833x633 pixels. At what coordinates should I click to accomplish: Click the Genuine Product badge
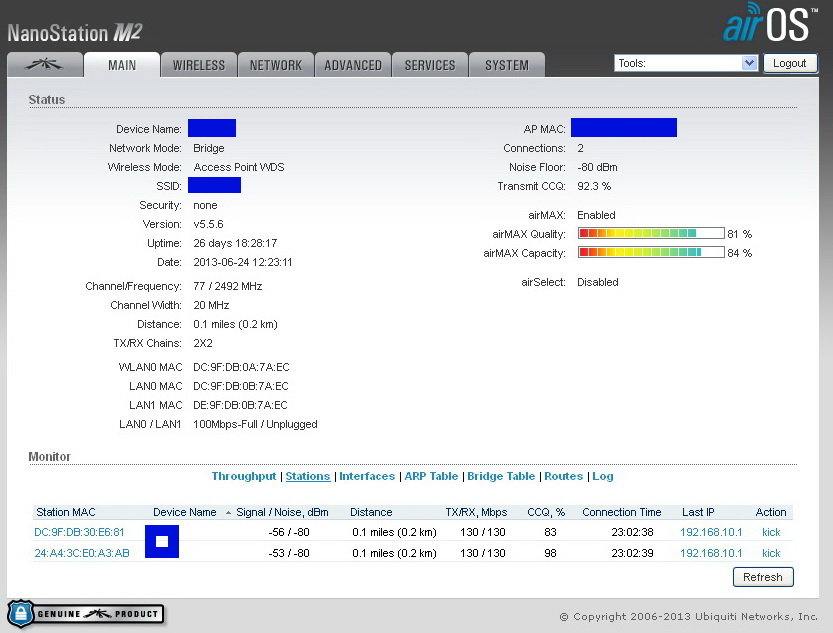(86, 613)
